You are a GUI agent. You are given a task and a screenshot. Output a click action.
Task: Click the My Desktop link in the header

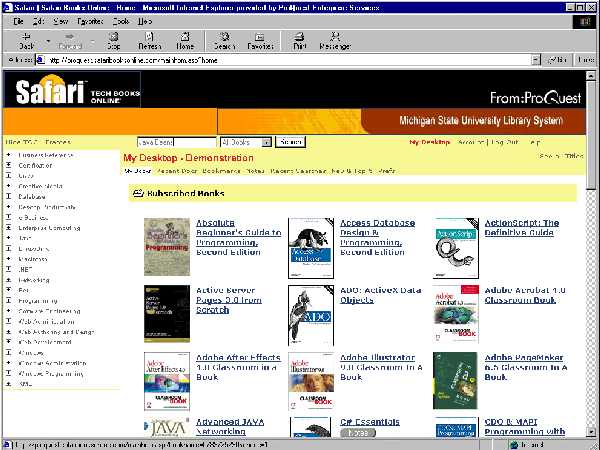click(x=429, y=142)
